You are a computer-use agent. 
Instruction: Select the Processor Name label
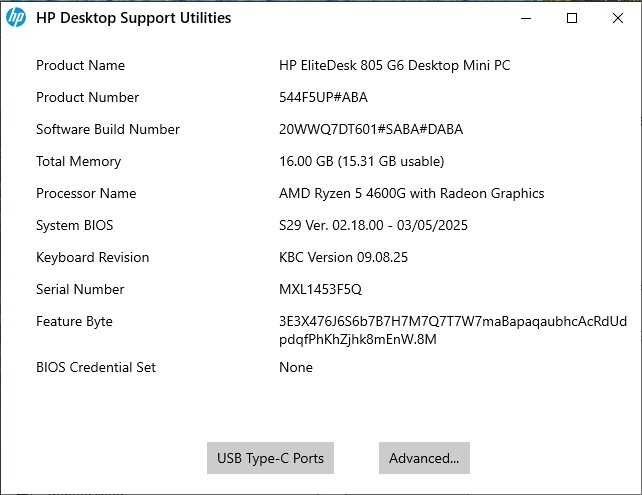pyautogui.click(x=86, y=193)
